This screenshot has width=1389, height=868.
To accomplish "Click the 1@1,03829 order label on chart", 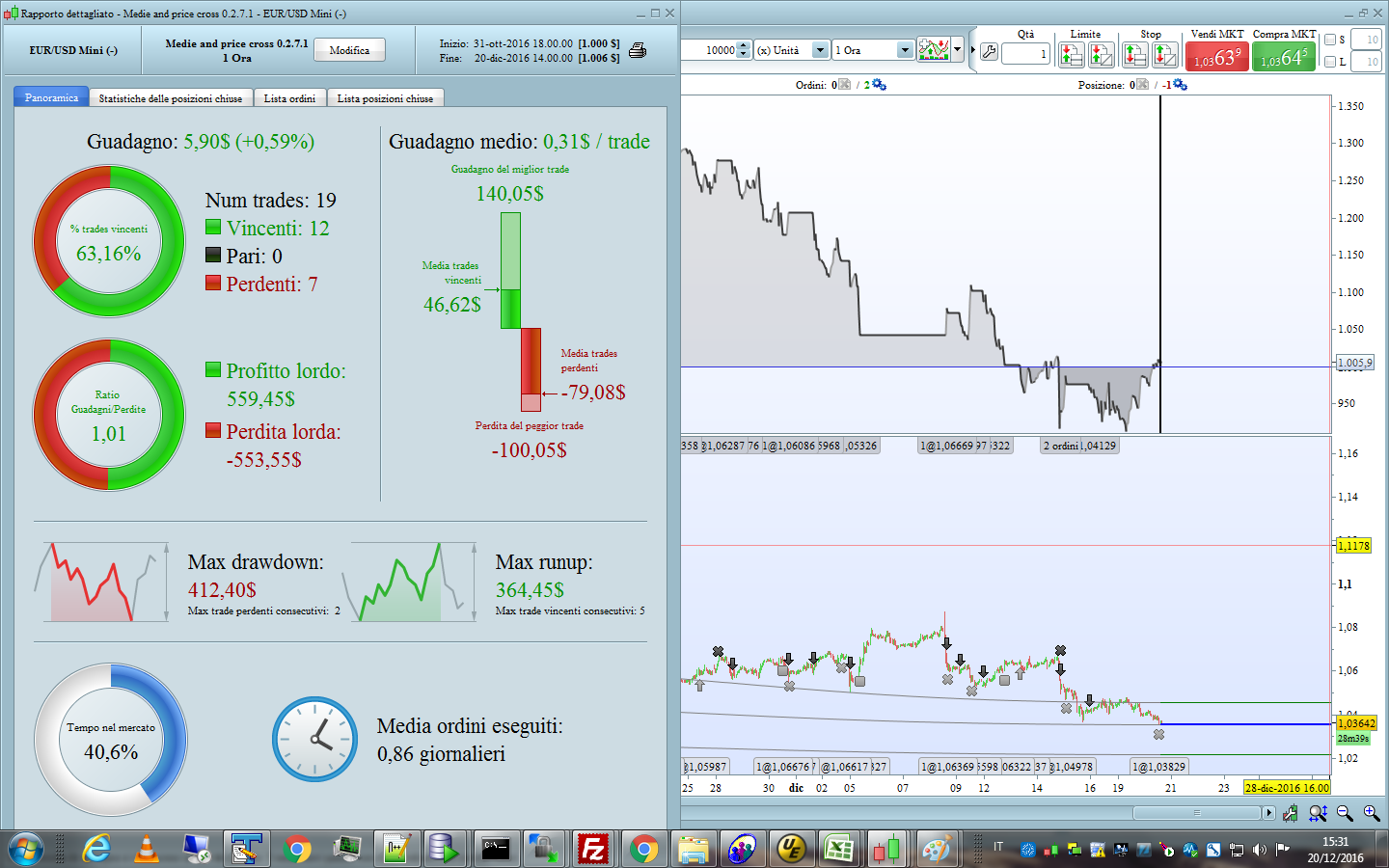I will 1159,767.
